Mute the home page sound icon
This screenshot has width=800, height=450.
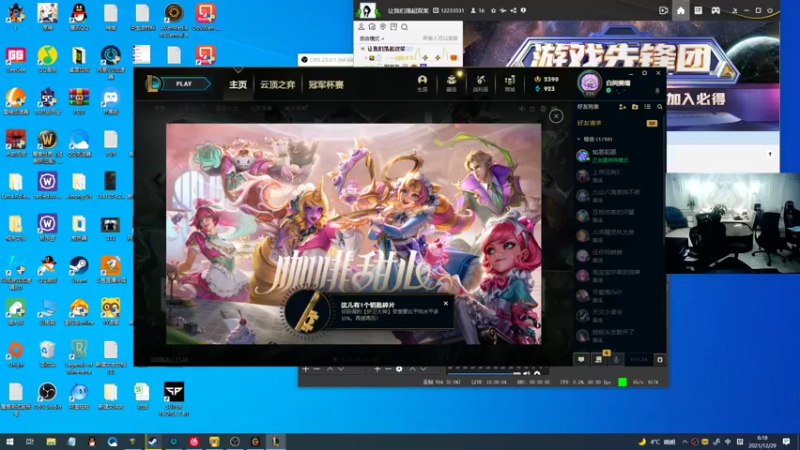(521, 109)
